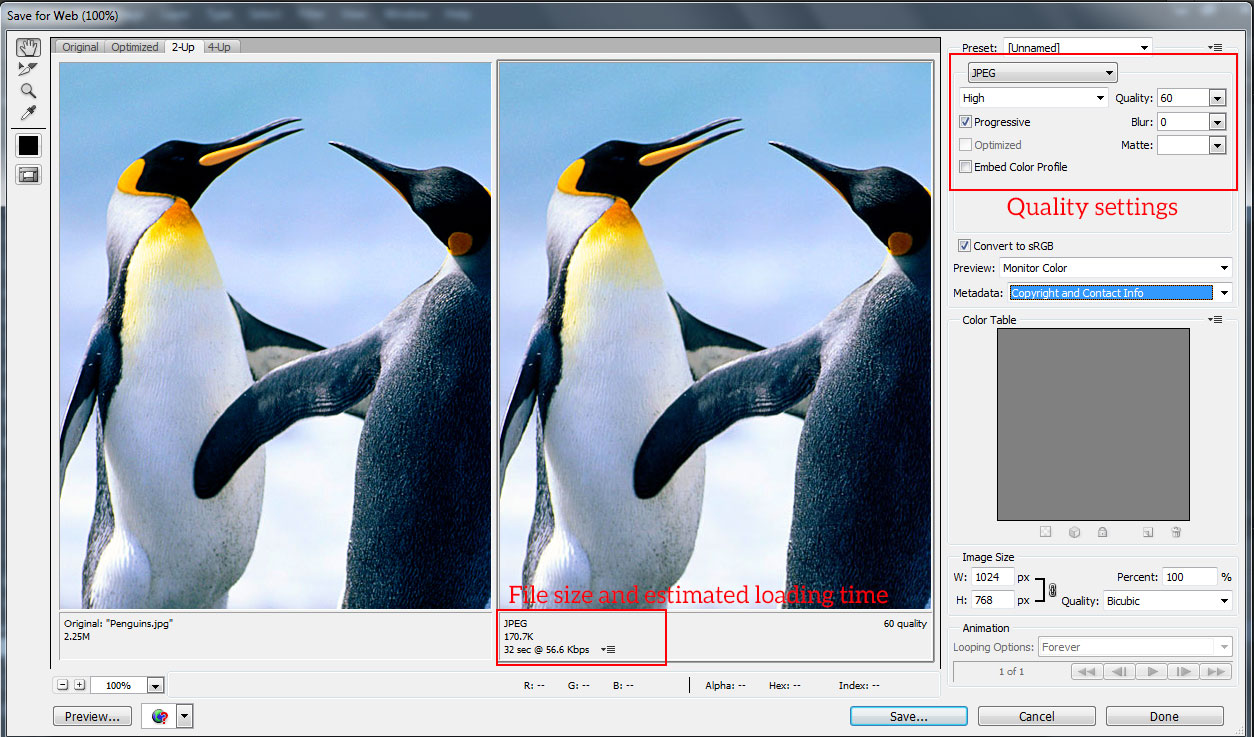Click the zoom out minus icon

63,685
